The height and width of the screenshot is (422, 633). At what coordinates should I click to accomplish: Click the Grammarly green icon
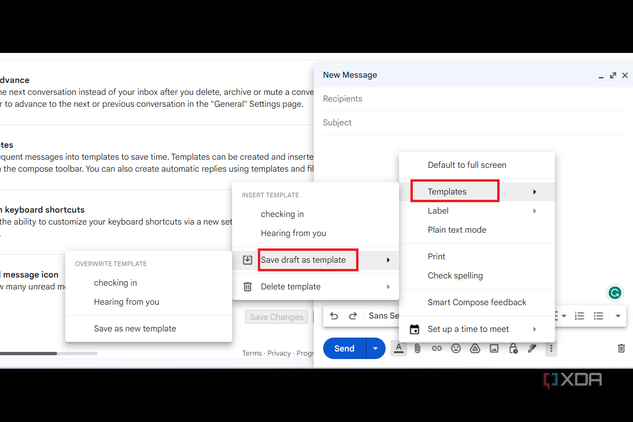pyautogui.click(x=615, y=292)
